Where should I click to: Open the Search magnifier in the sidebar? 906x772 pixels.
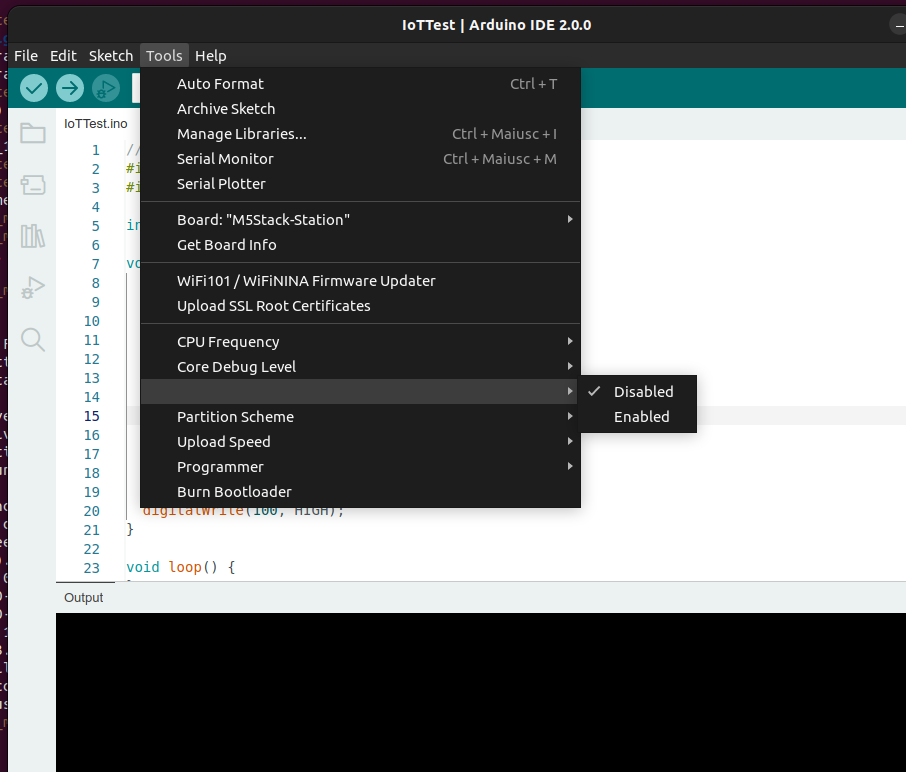point(33,340)
